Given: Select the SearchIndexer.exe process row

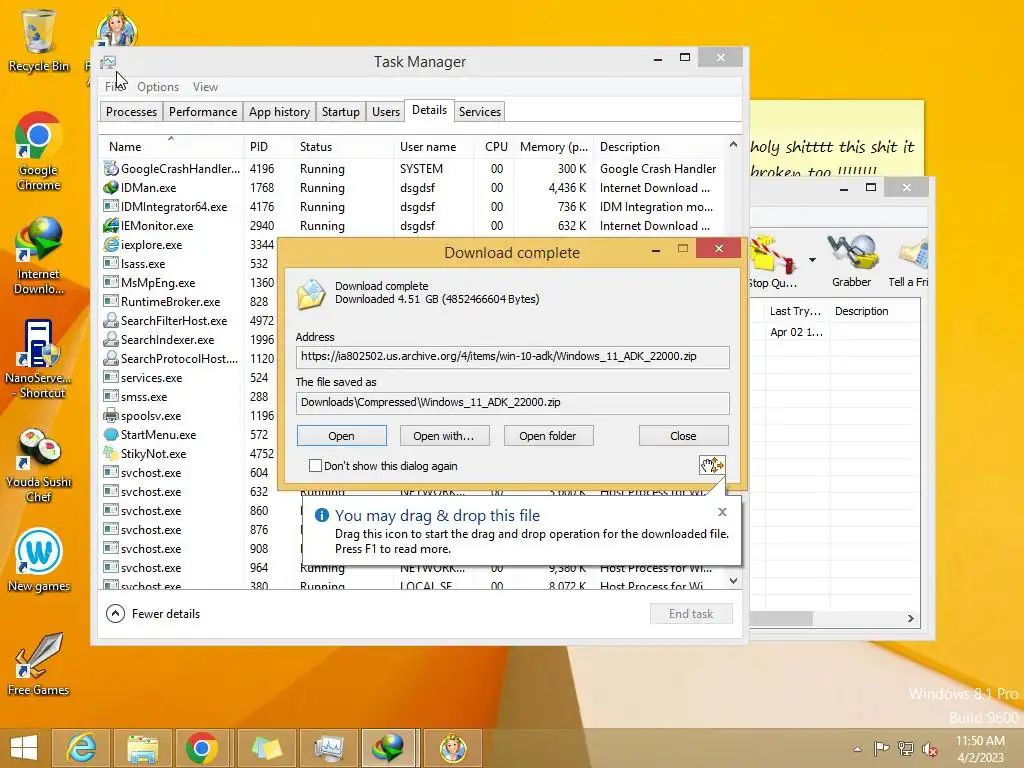Looking at the screenshot, I should [189, 340].
